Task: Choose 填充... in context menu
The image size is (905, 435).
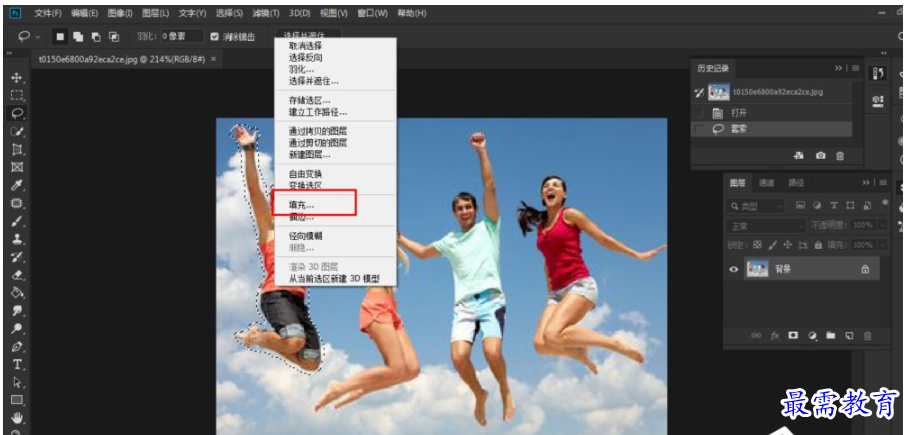Action: click(x=301, y=205)
